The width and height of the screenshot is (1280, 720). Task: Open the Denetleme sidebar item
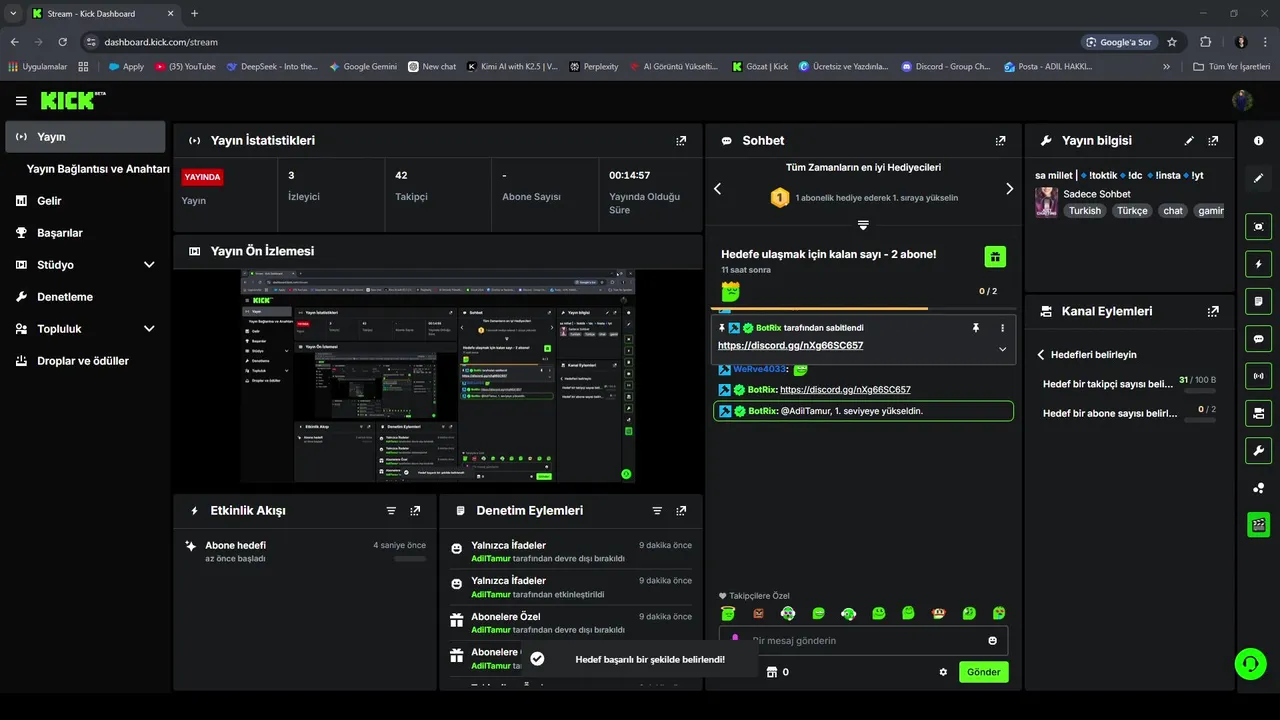click(84, 297)
